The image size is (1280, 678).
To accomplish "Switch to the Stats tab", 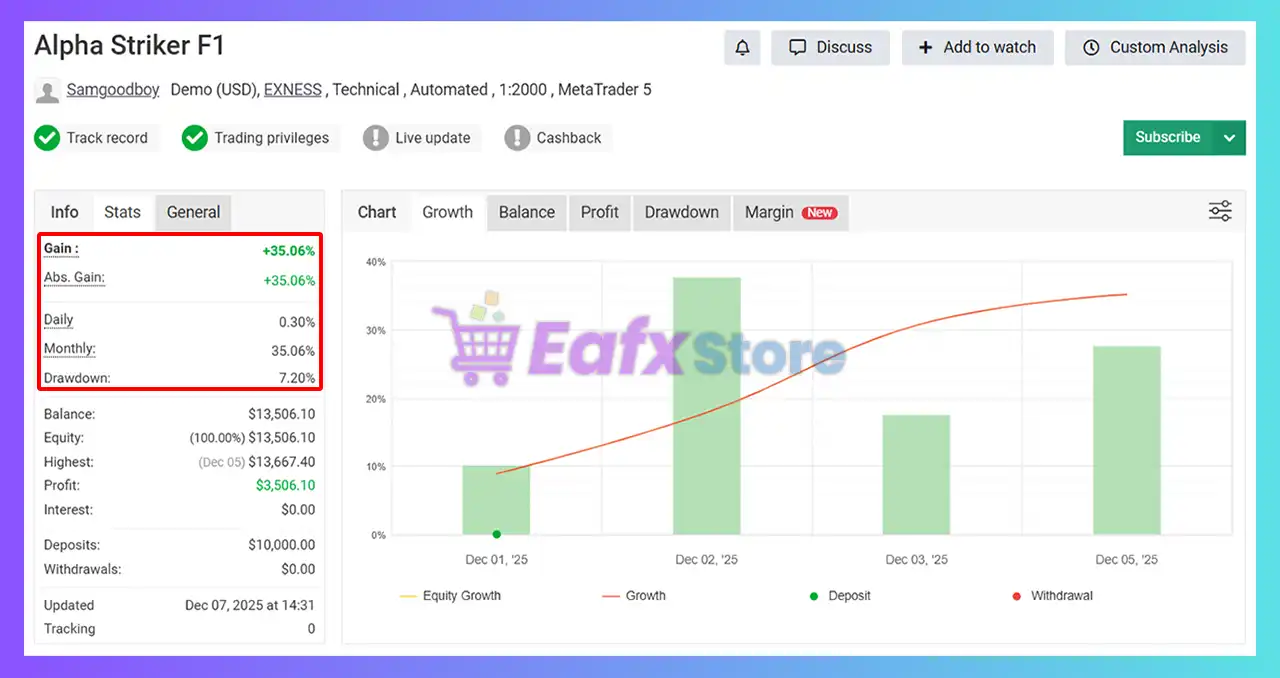I will 122,212.
